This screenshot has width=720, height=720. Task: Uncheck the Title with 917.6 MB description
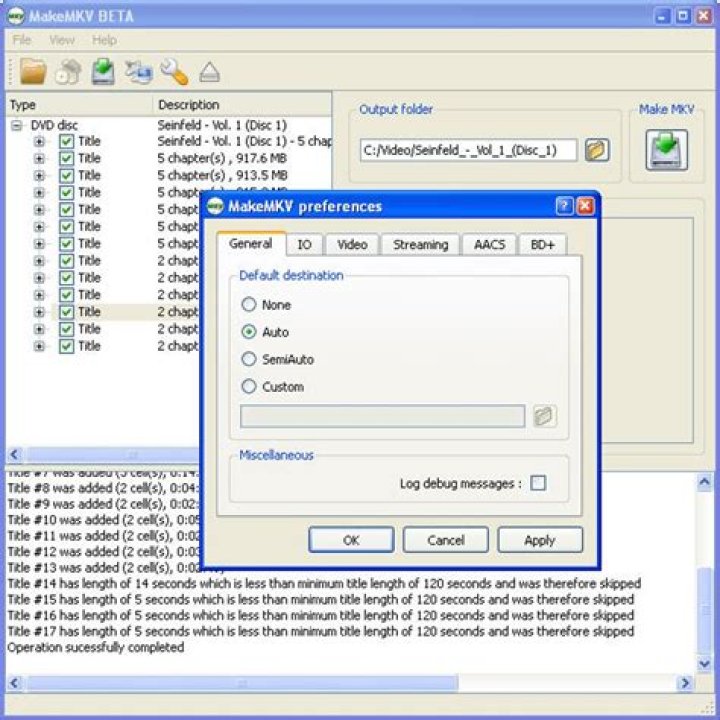pyautogui.click(x=67, y=158)
